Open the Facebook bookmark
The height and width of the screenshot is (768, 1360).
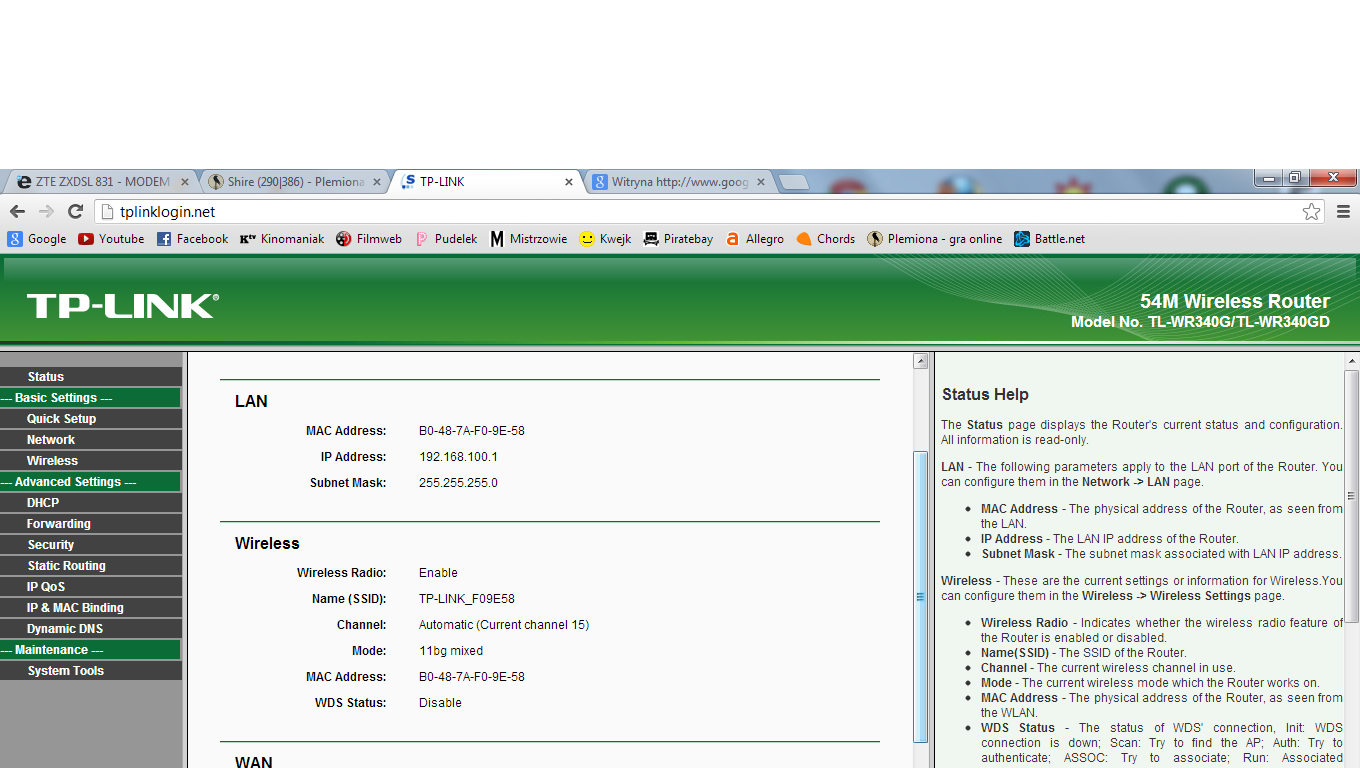tap(192, 239)
